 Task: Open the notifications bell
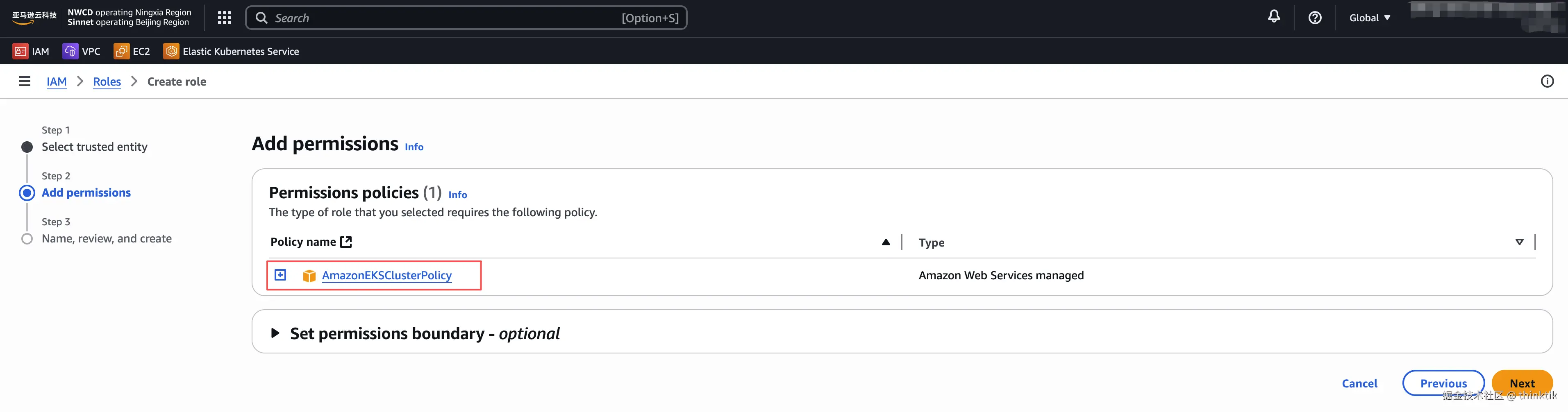1273,17
